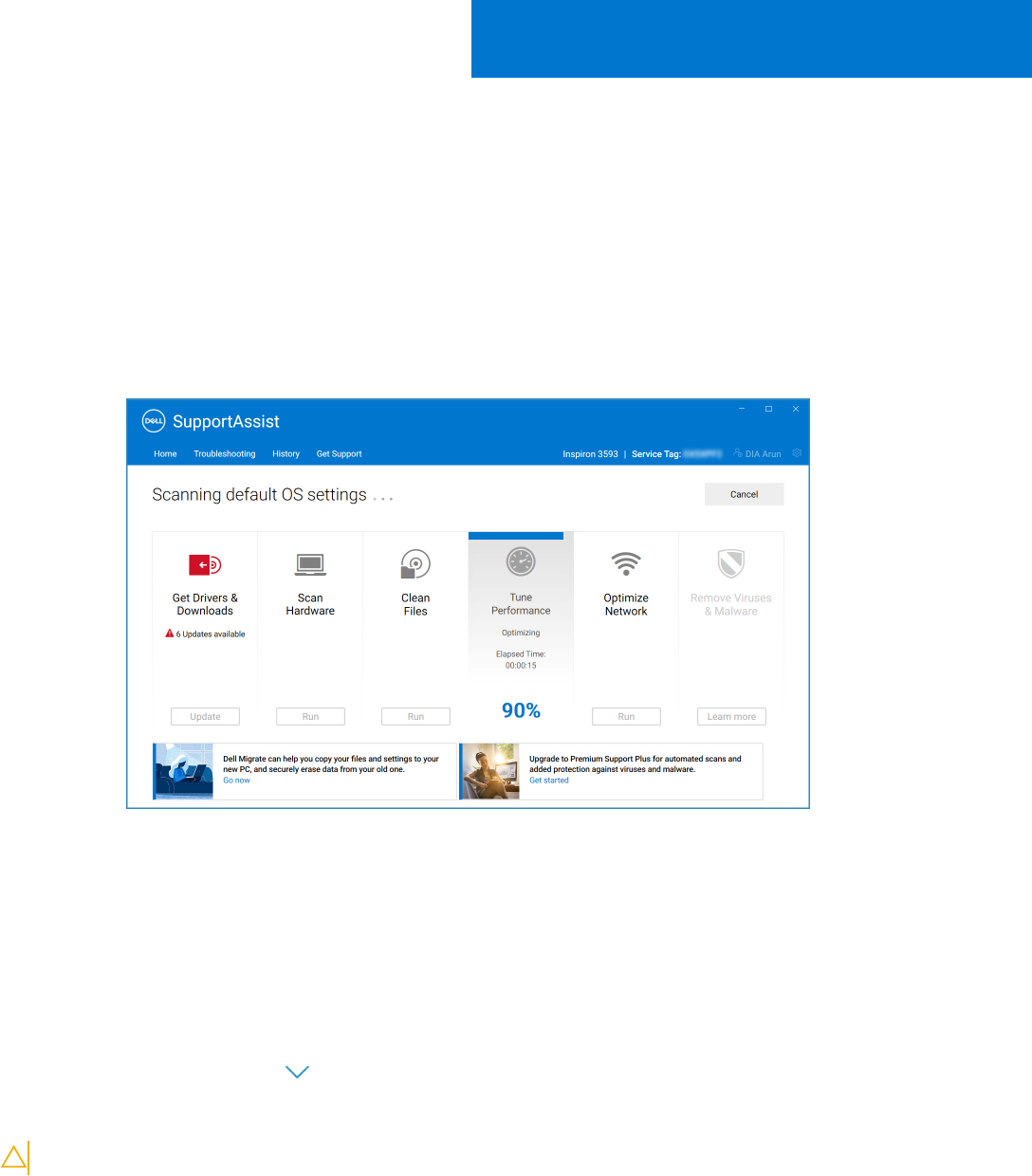Click the blue progress bar above Tune Performance
The width and height of the screenshot is (1032, 1176).
[516, 536]
